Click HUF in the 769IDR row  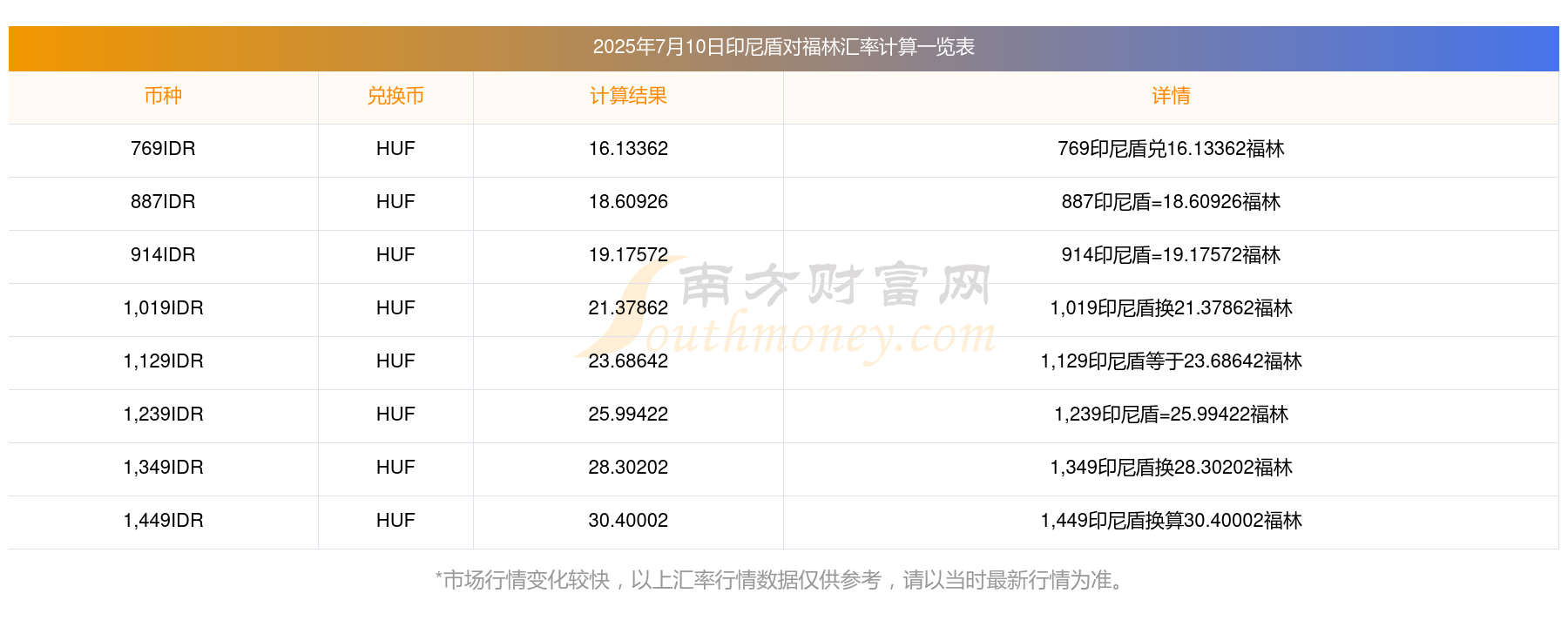pyautogui.click(x=395, y=149)
